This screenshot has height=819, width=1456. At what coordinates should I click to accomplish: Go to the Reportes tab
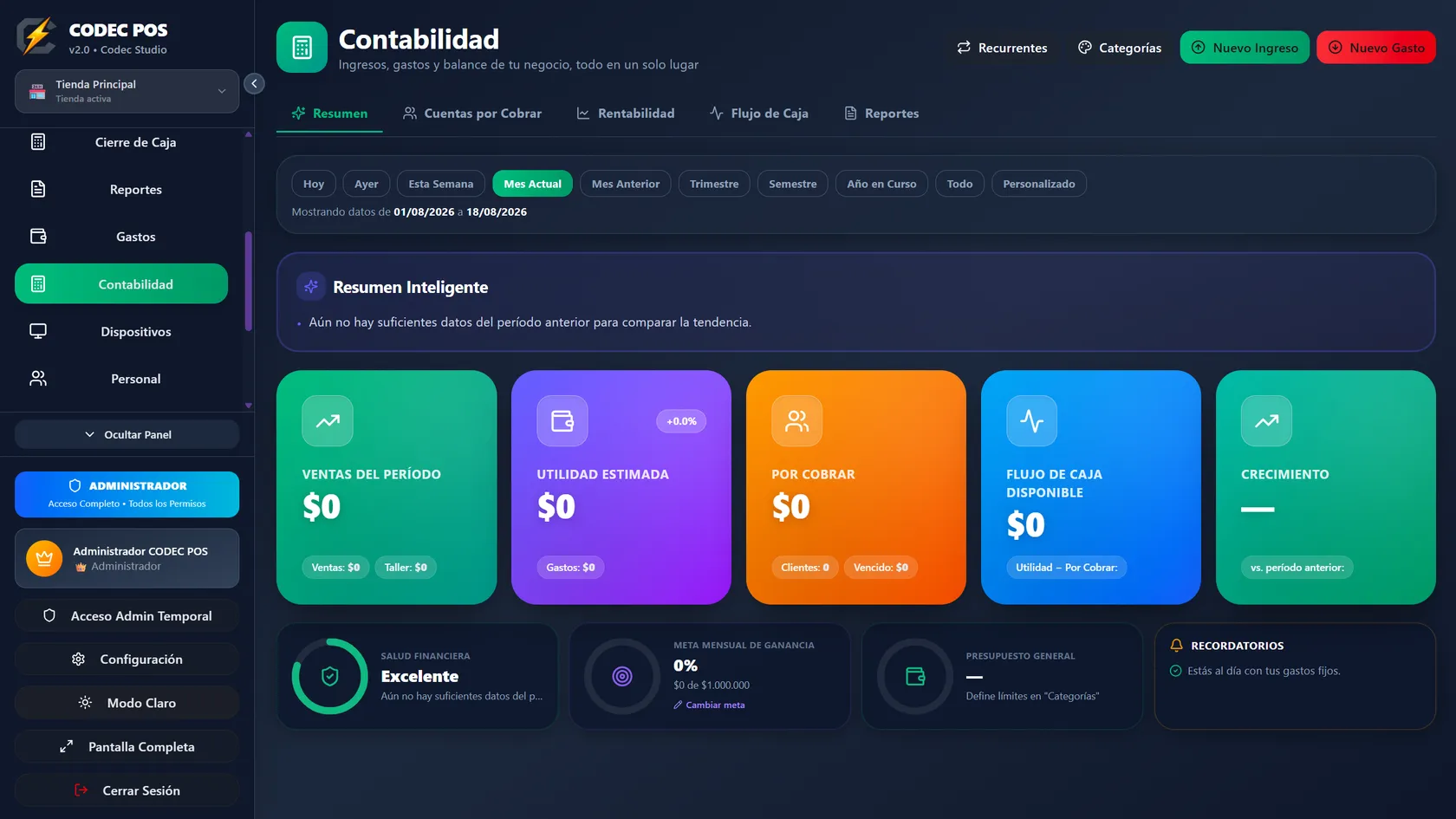pos(881,114)
